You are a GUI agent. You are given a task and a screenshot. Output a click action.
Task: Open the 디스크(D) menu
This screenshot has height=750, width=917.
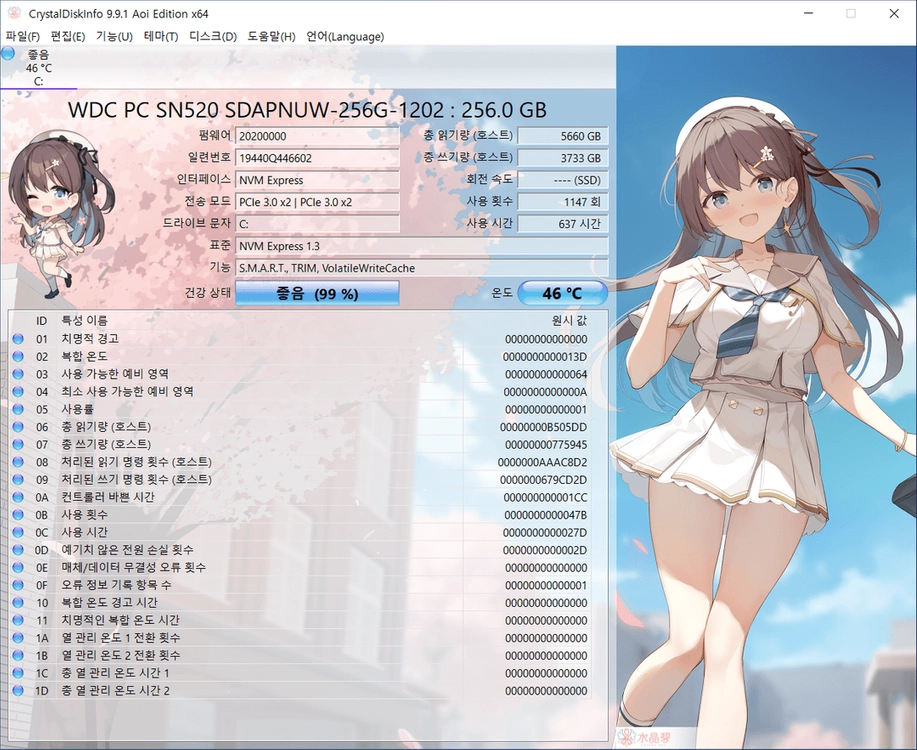(213, 36)
